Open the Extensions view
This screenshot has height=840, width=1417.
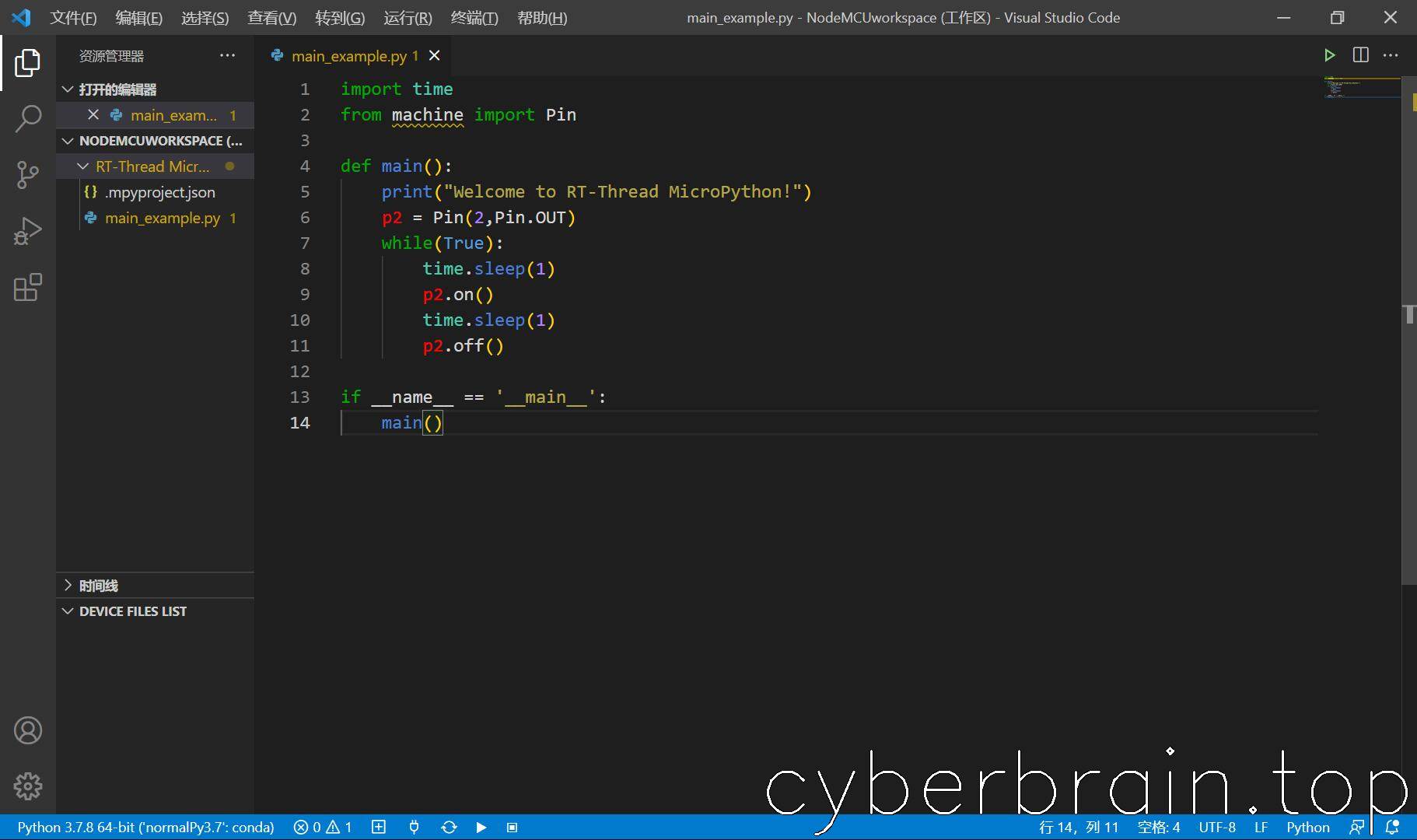[x=28, y=287]
